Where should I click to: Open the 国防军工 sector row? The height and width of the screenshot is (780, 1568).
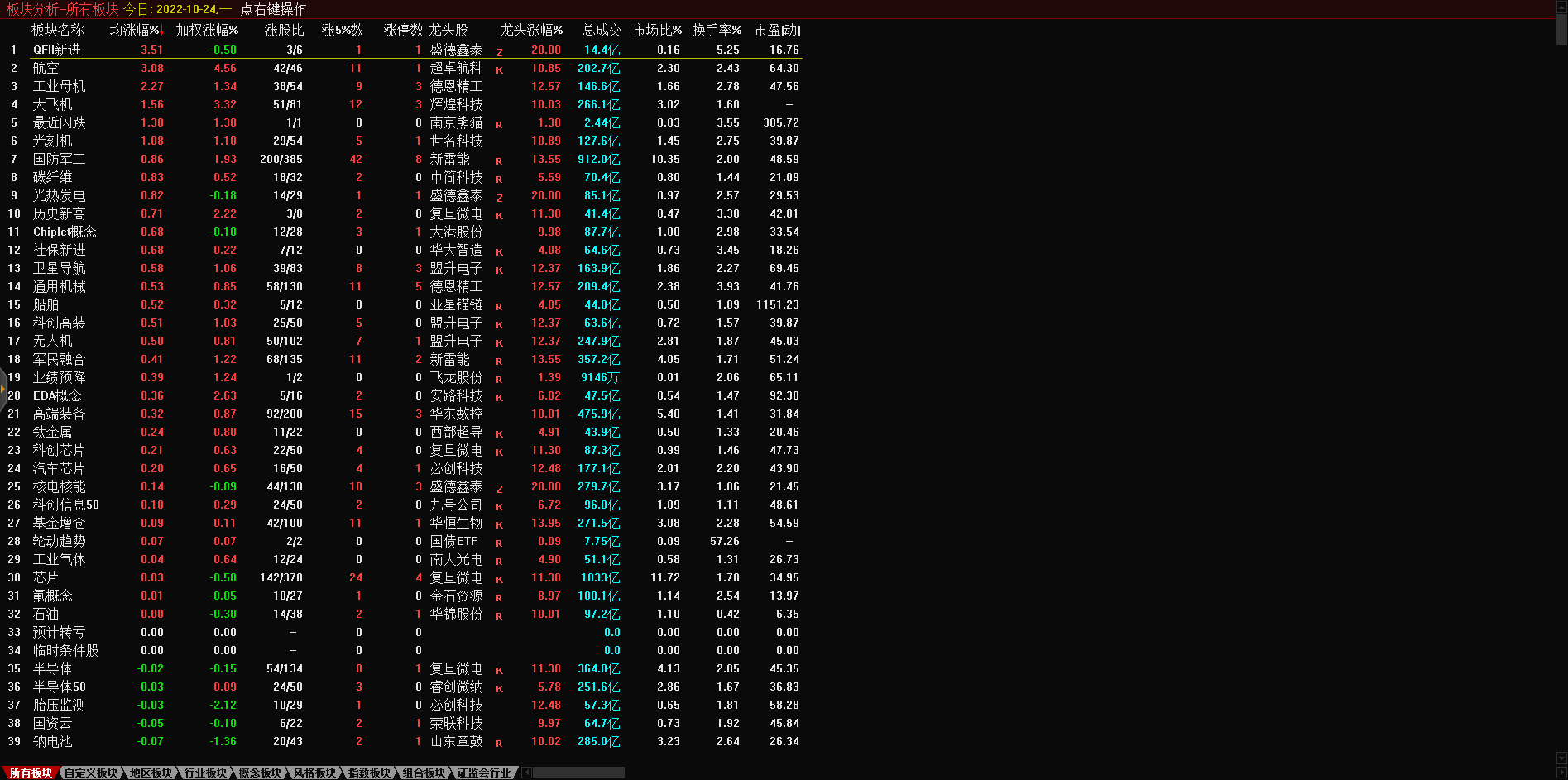[59, 159]
